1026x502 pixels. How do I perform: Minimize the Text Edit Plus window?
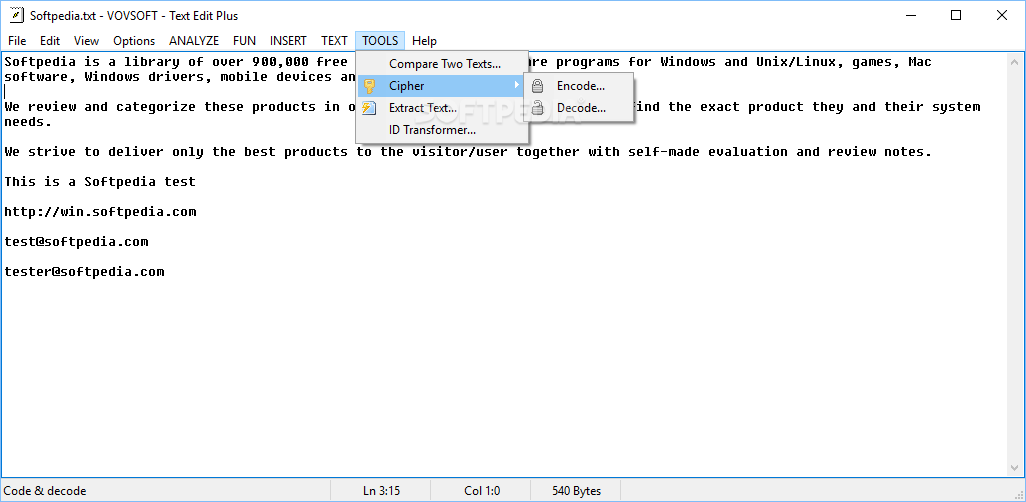(x=911, y=16)
